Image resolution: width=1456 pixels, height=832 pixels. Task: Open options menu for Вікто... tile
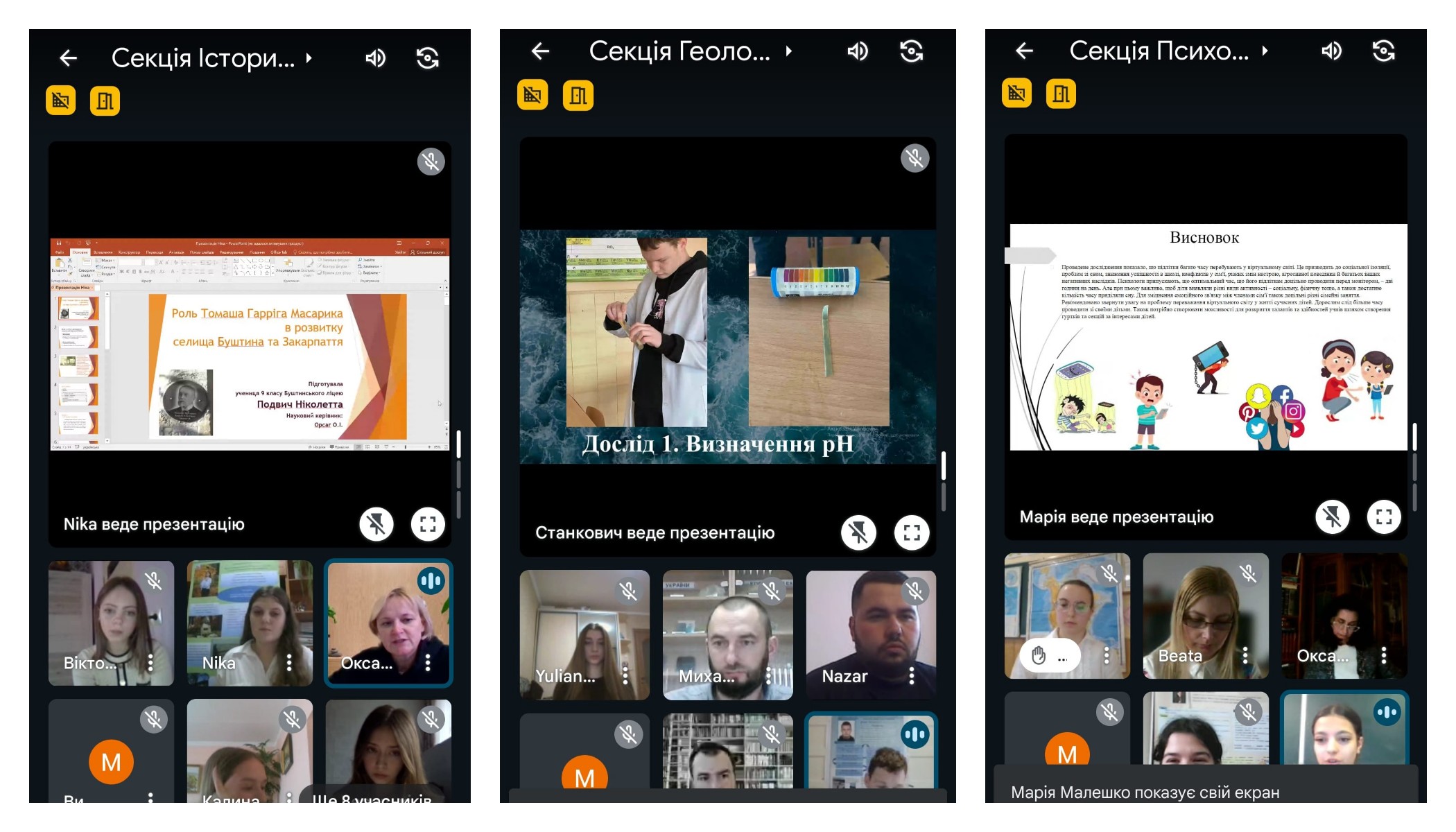(150, 663)
